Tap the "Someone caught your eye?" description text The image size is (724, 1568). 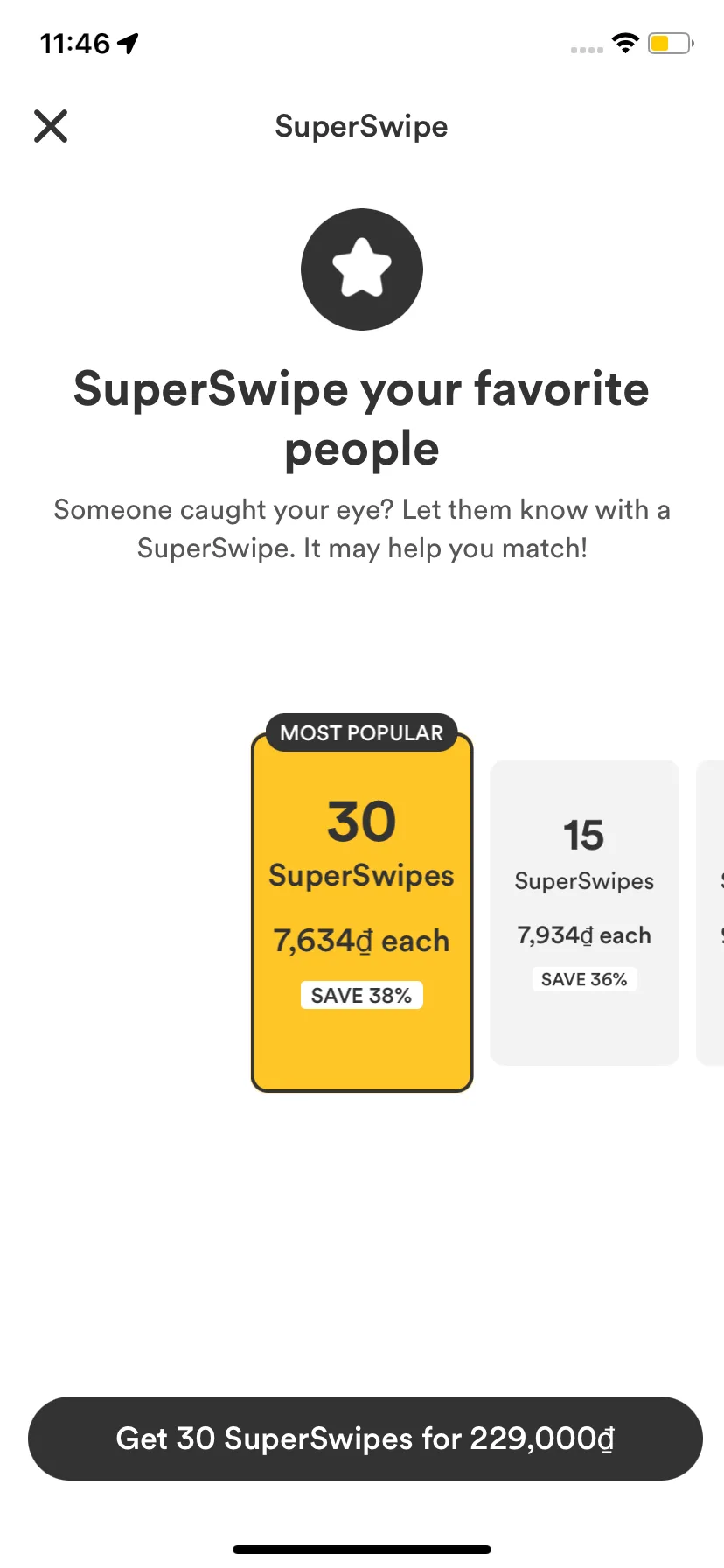point(362,528)
